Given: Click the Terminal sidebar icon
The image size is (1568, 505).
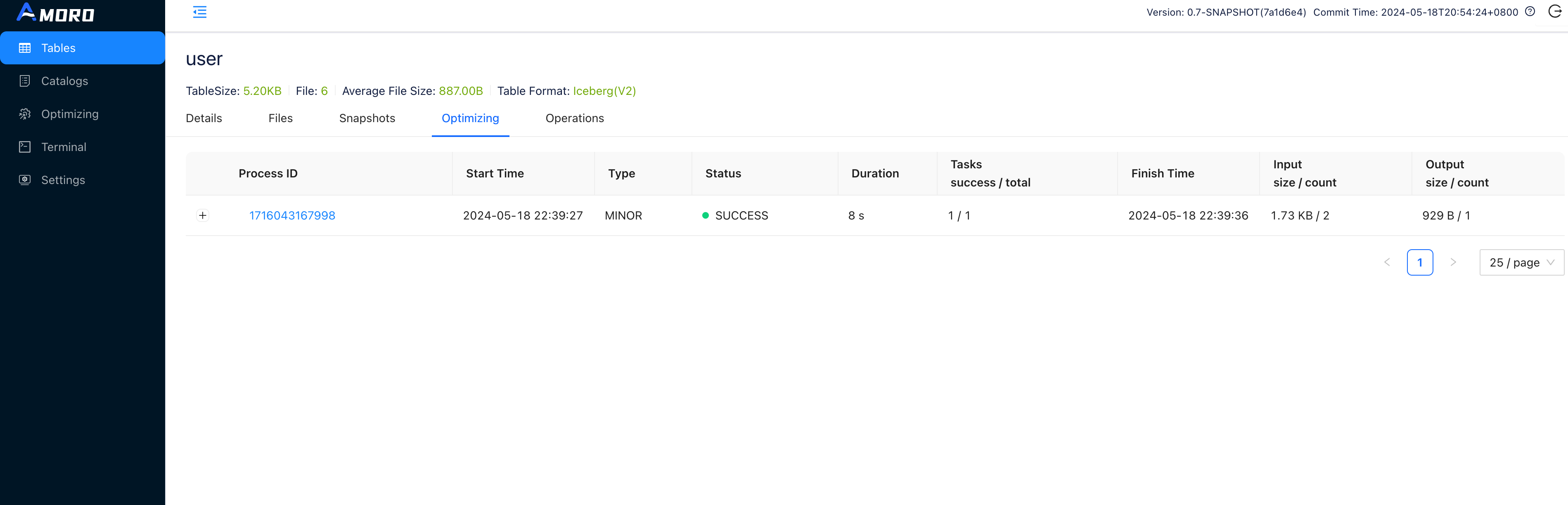Looking at the screenshot, I should pyautogui.click(x=25, y=146).
